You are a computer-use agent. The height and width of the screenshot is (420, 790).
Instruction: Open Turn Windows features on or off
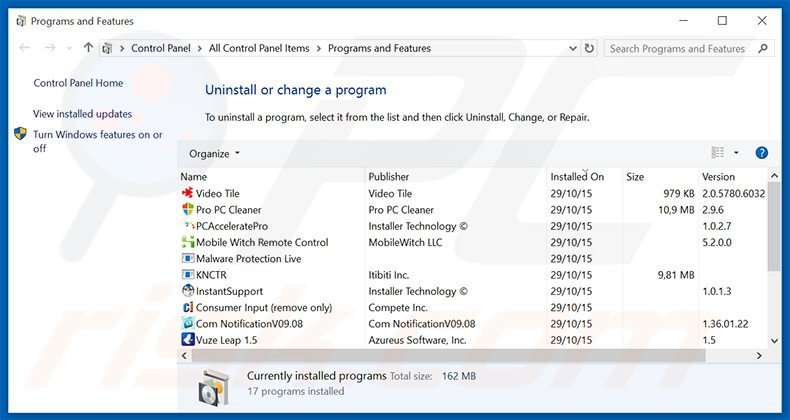[x=98, y=141]
